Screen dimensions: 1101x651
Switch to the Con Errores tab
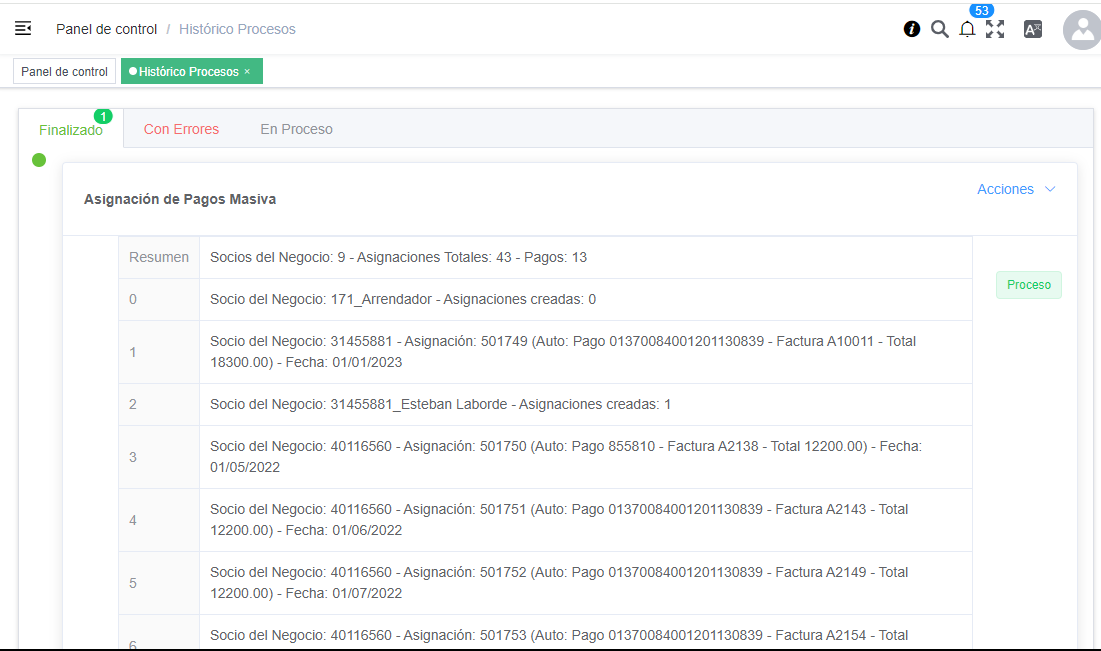click(181, 129)
